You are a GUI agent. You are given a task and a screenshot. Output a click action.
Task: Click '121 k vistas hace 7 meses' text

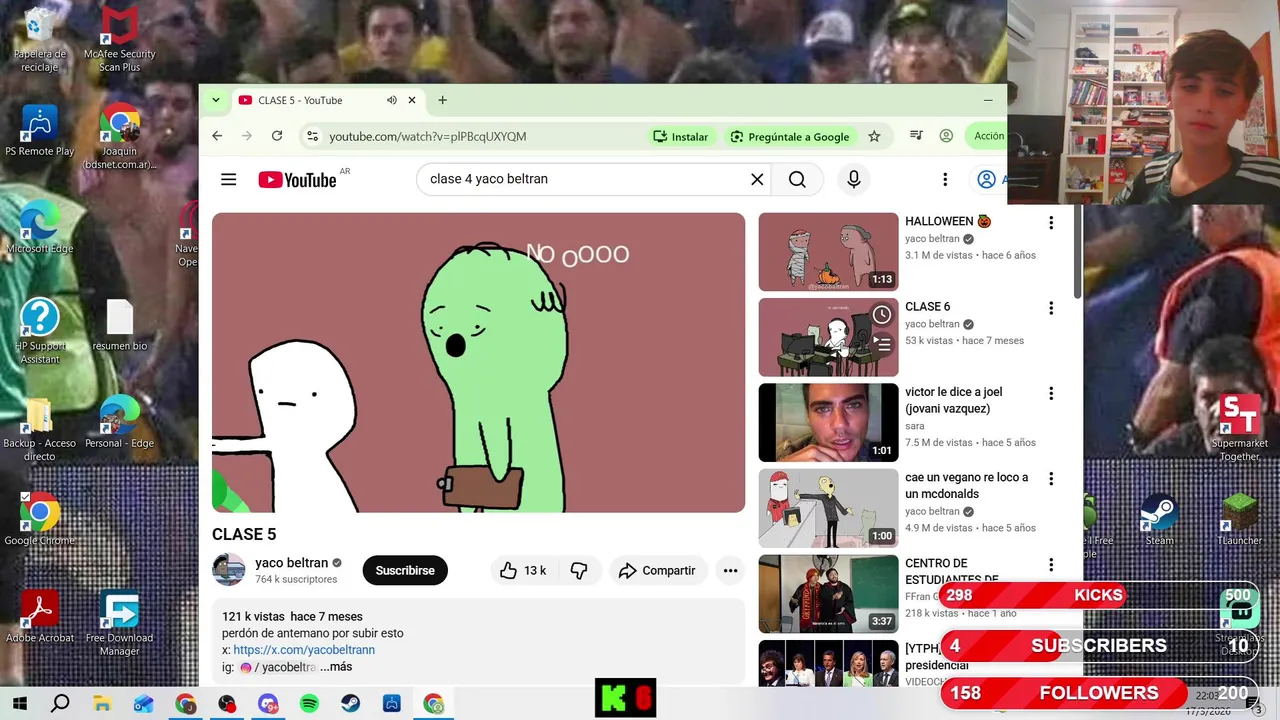click(292, 616)
